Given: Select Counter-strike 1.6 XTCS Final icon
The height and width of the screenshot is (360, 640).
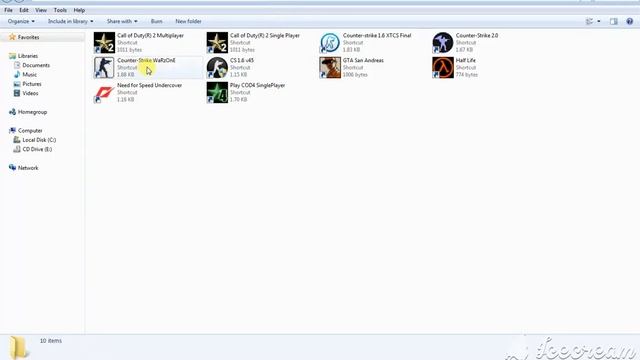Looking at the screenshot, I should pyautogui.click(x=330, y=42).
